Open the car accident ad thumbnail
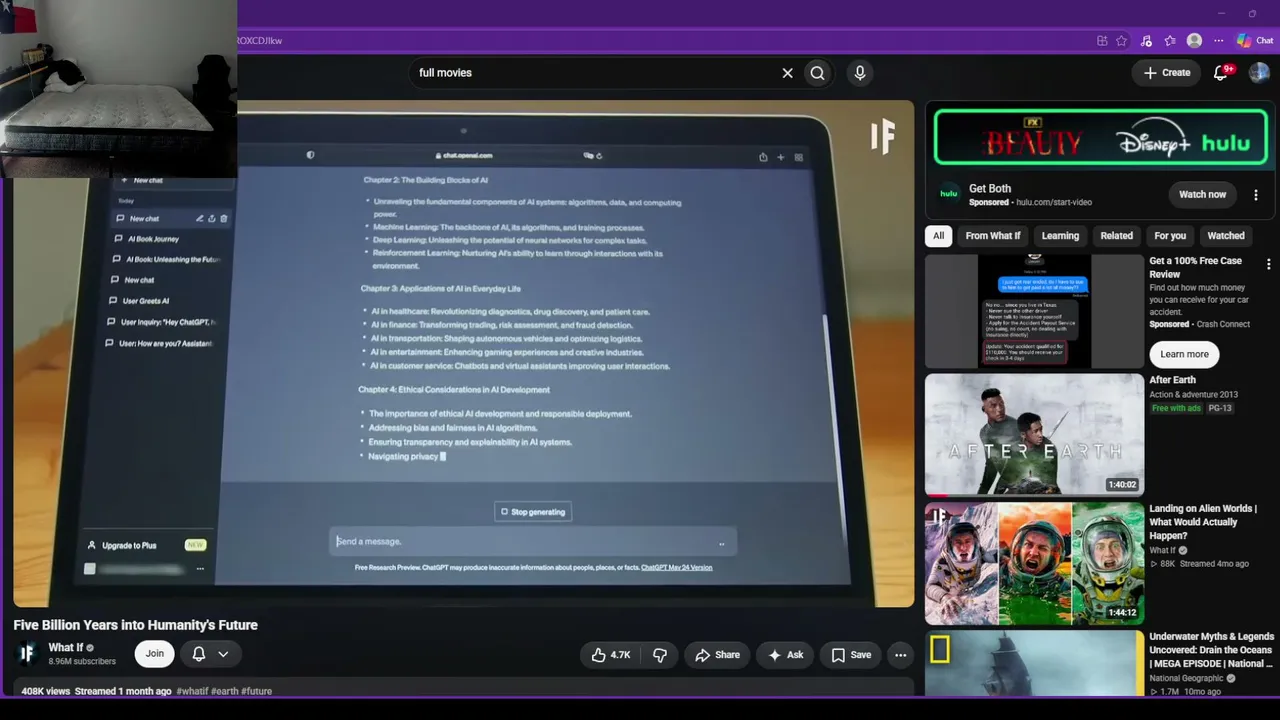1280x720 pixels. tap(1034, 311)
